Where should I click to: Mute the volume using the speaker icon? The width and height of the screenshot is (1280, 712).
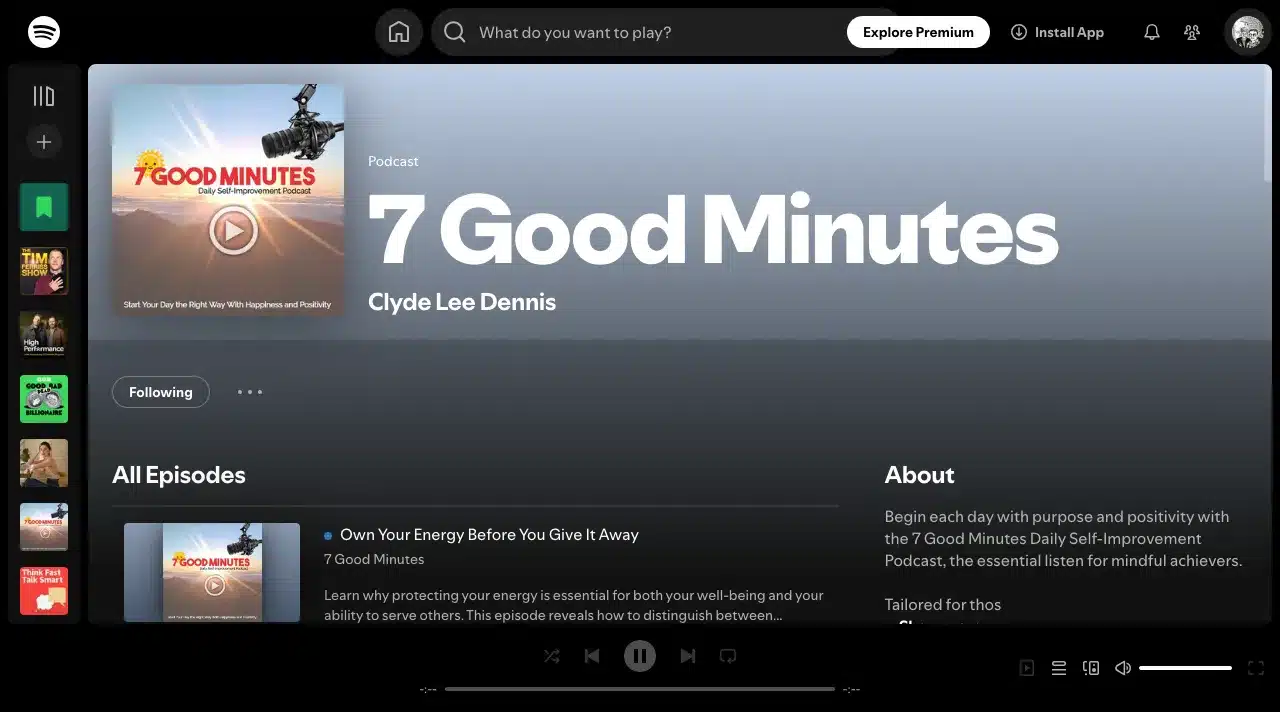point(1123,667)
